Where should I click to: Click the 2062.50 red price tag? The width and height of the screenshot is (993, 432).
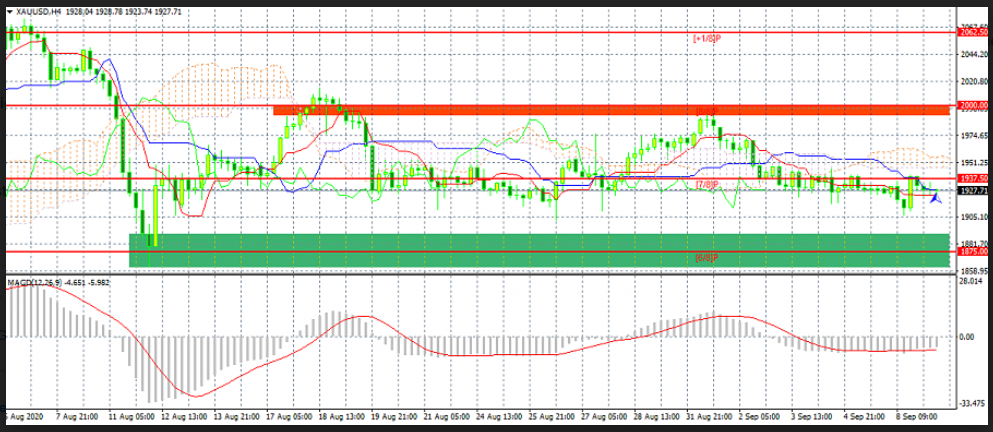[972, 32]
